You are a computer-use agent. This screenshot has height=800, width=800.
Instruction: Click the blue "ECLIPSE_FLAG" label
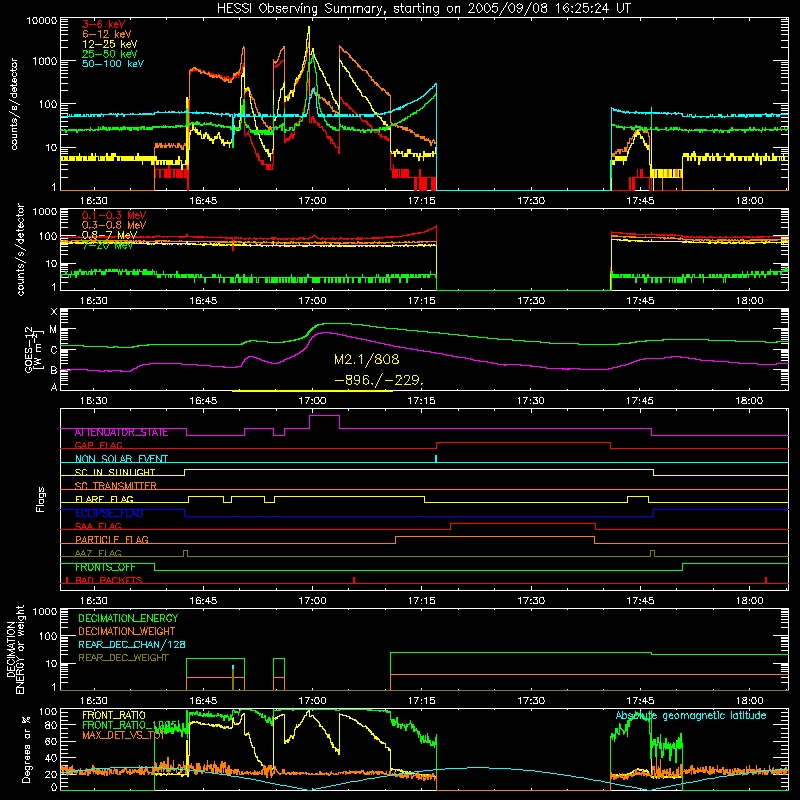click(x=109, y=513)
